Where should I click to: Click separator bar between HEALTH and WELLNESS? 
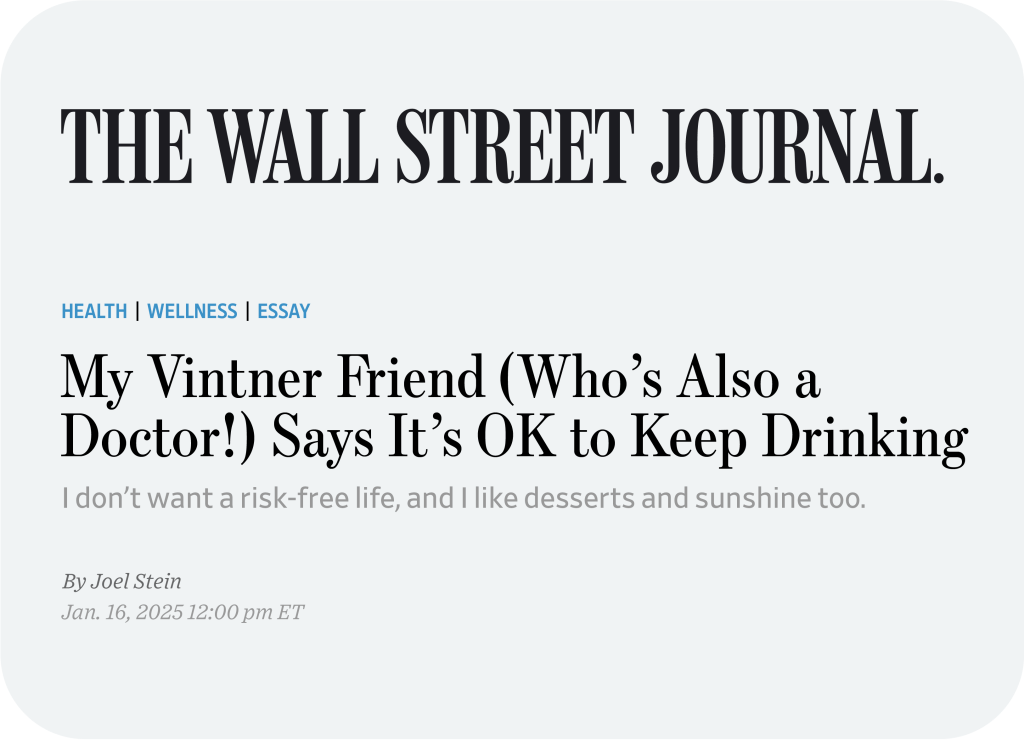coord(137,311)
